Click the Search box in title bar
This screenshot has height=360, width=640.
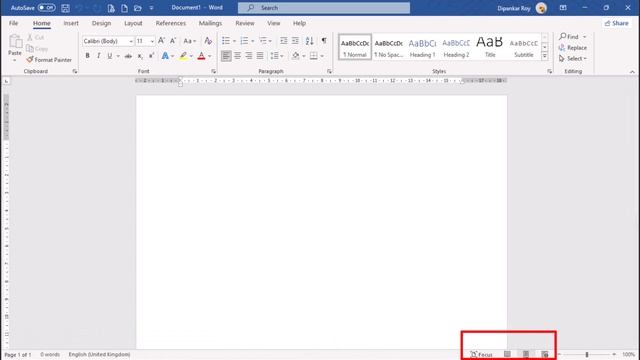tap(324, 8)
